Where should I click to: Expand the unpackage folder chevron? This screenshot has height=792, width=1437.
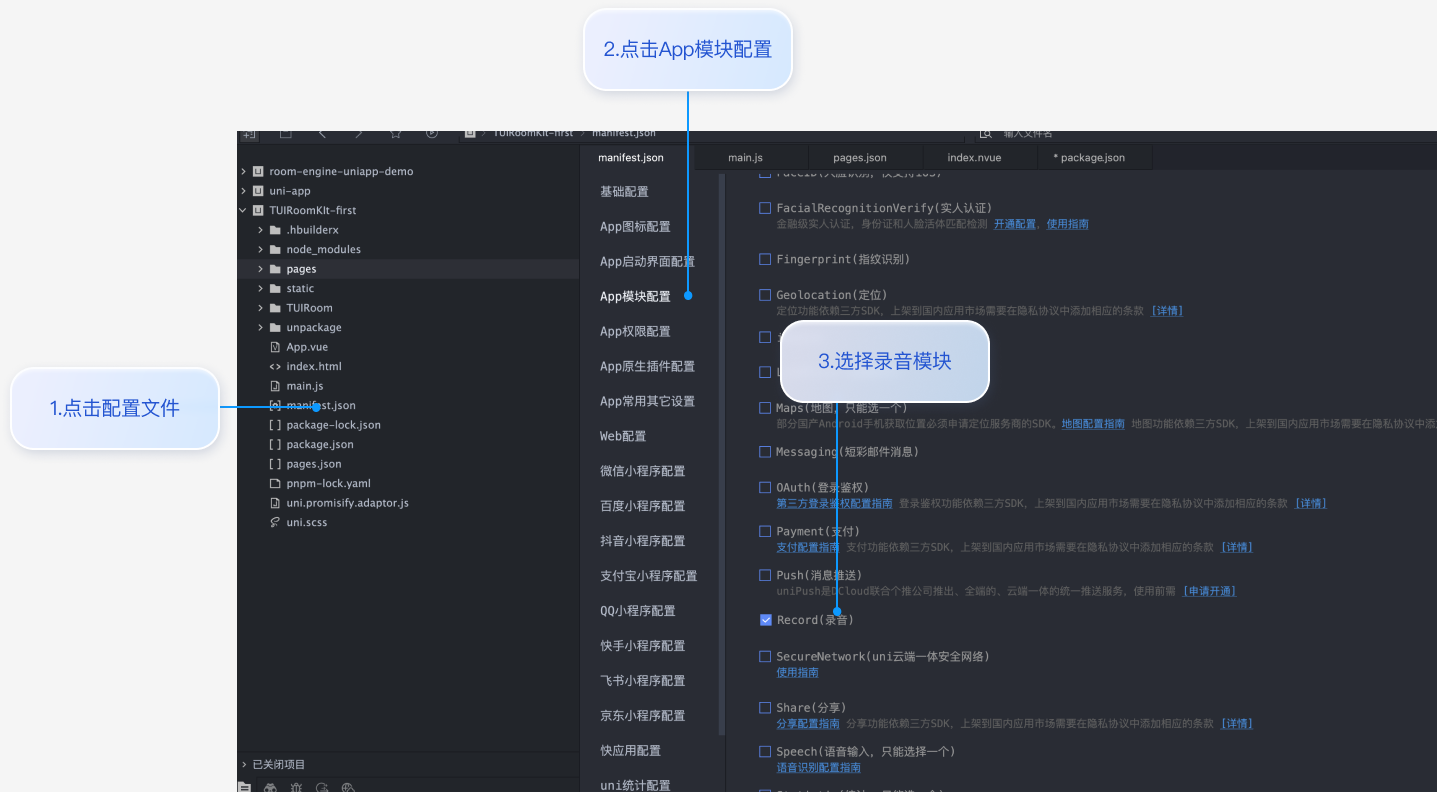(x=261, y=327)
